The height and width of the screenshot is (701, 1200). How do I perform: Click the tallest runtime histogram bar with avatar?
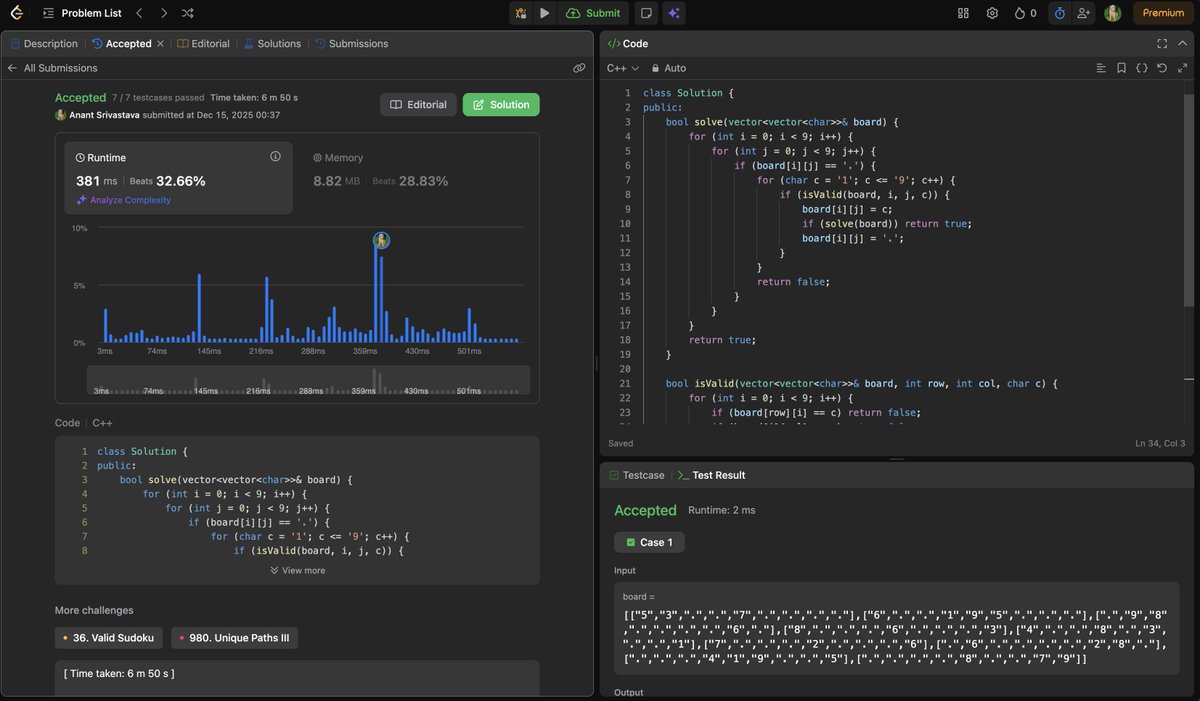point(376,296)
